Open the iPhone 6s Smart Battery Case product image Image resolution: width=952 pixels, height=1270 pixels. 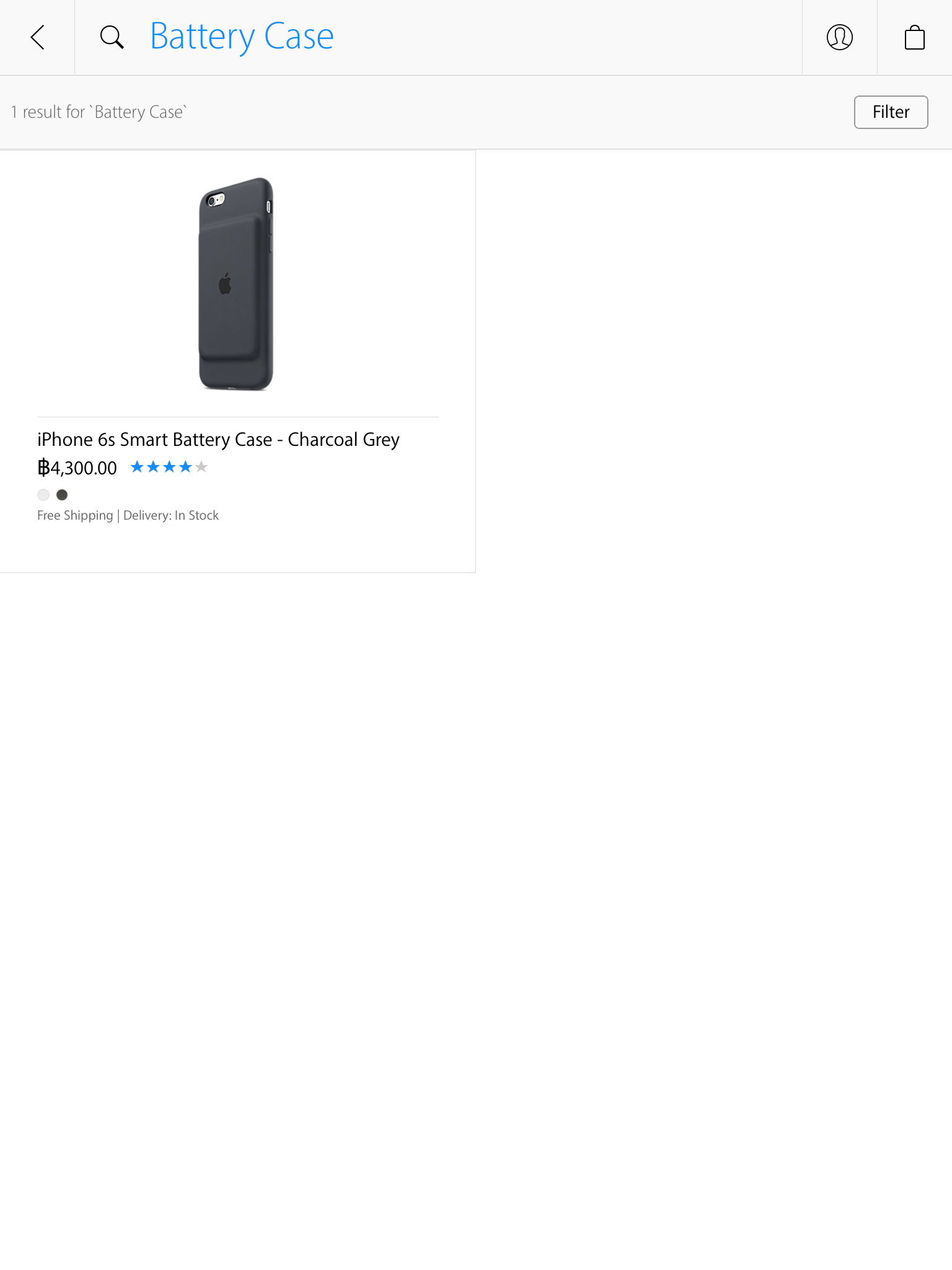pos(236,284)
